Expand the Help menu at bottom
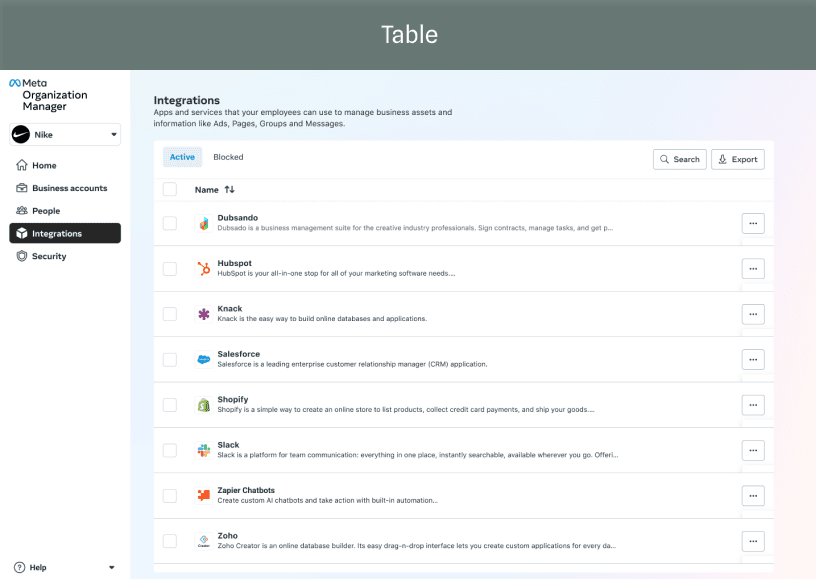 click(x=110, y=567)
